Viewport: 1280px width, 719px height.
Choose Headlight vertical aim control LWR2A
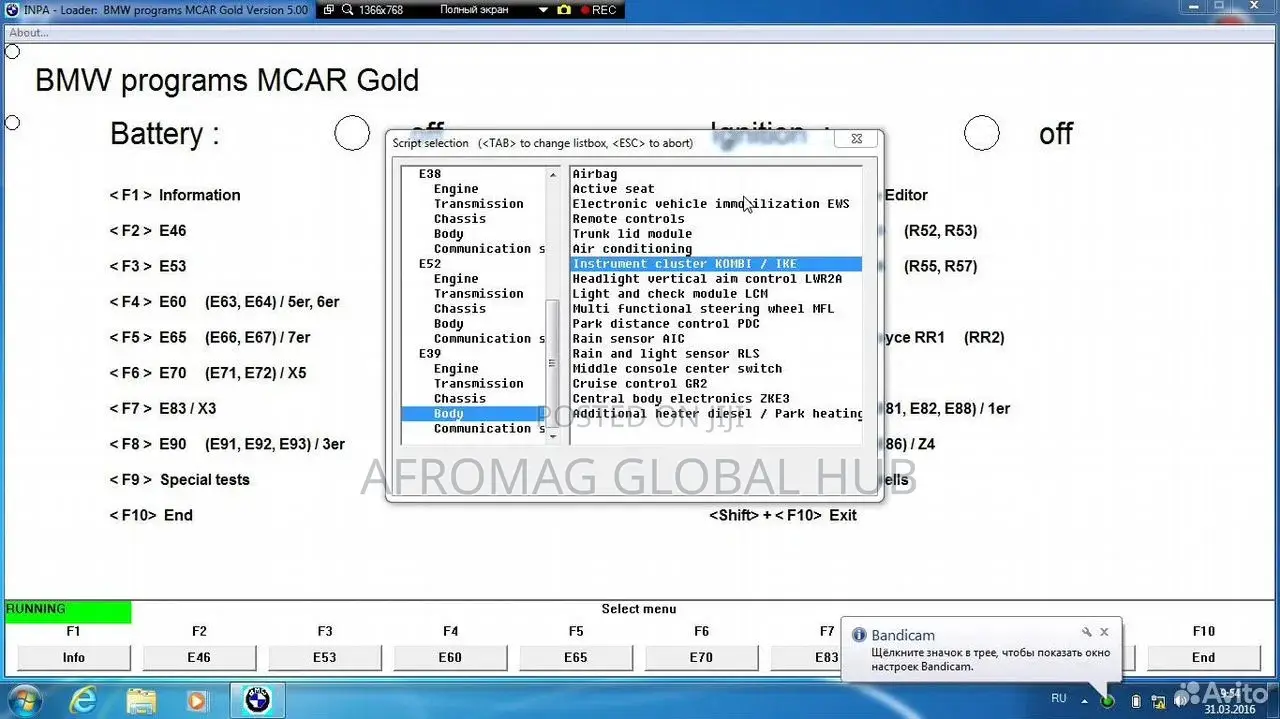pos(707,279)
